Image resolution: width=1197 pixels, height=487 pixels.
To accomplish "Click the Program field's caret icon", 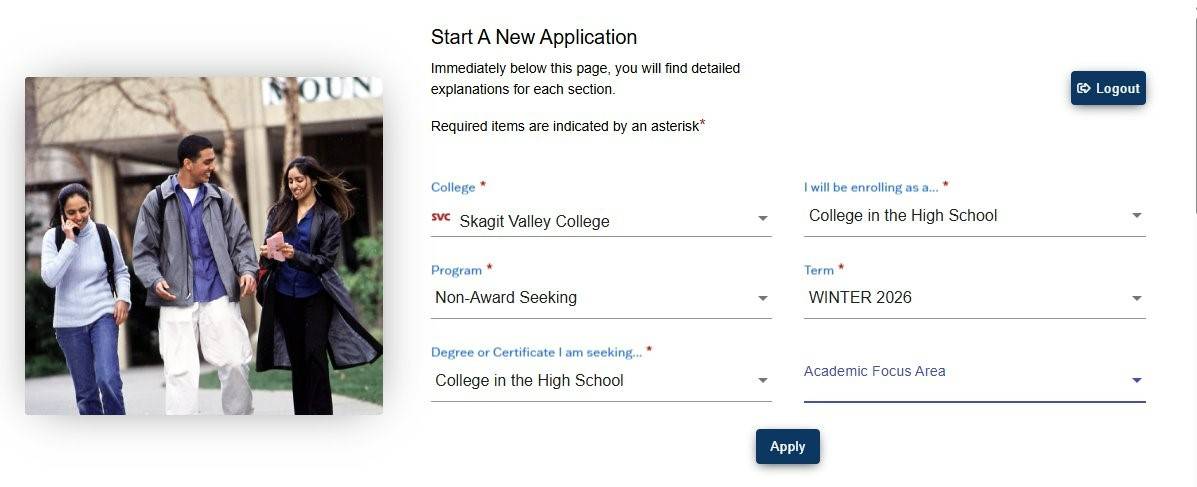I will coord(762,298).
